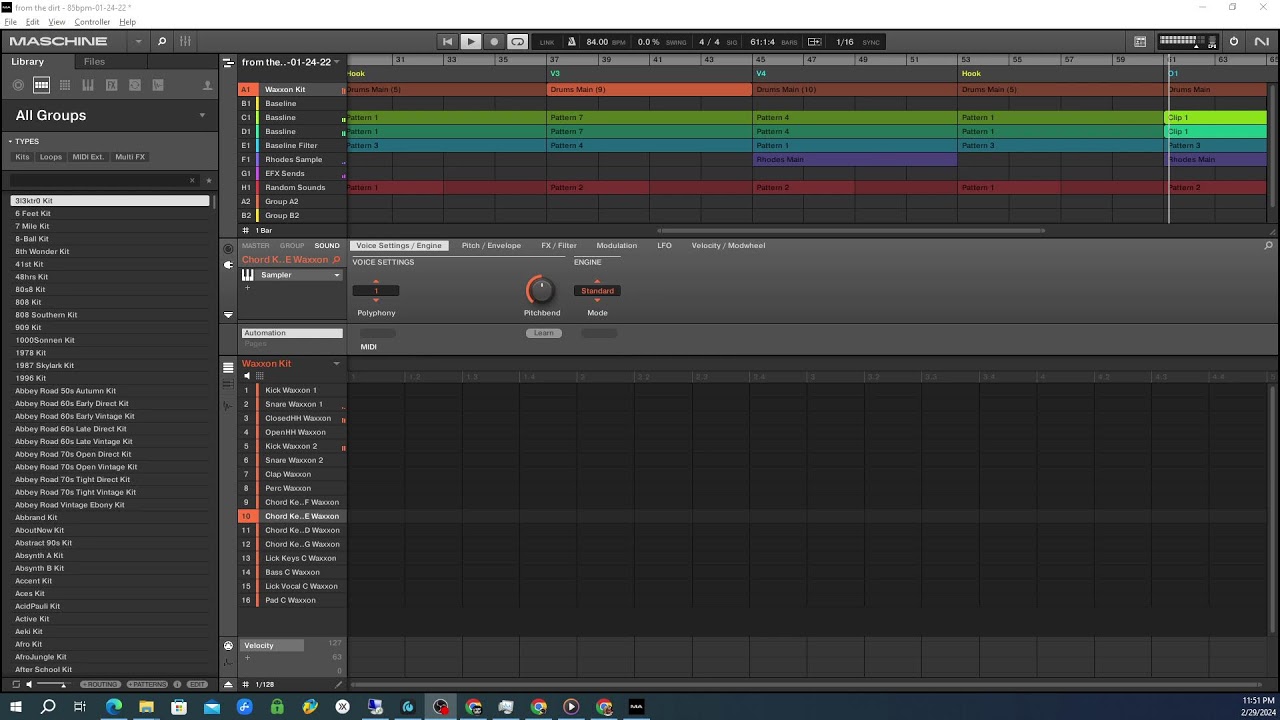Toggle the MIDI Ext. type filter tag

[x=89, y=157]
